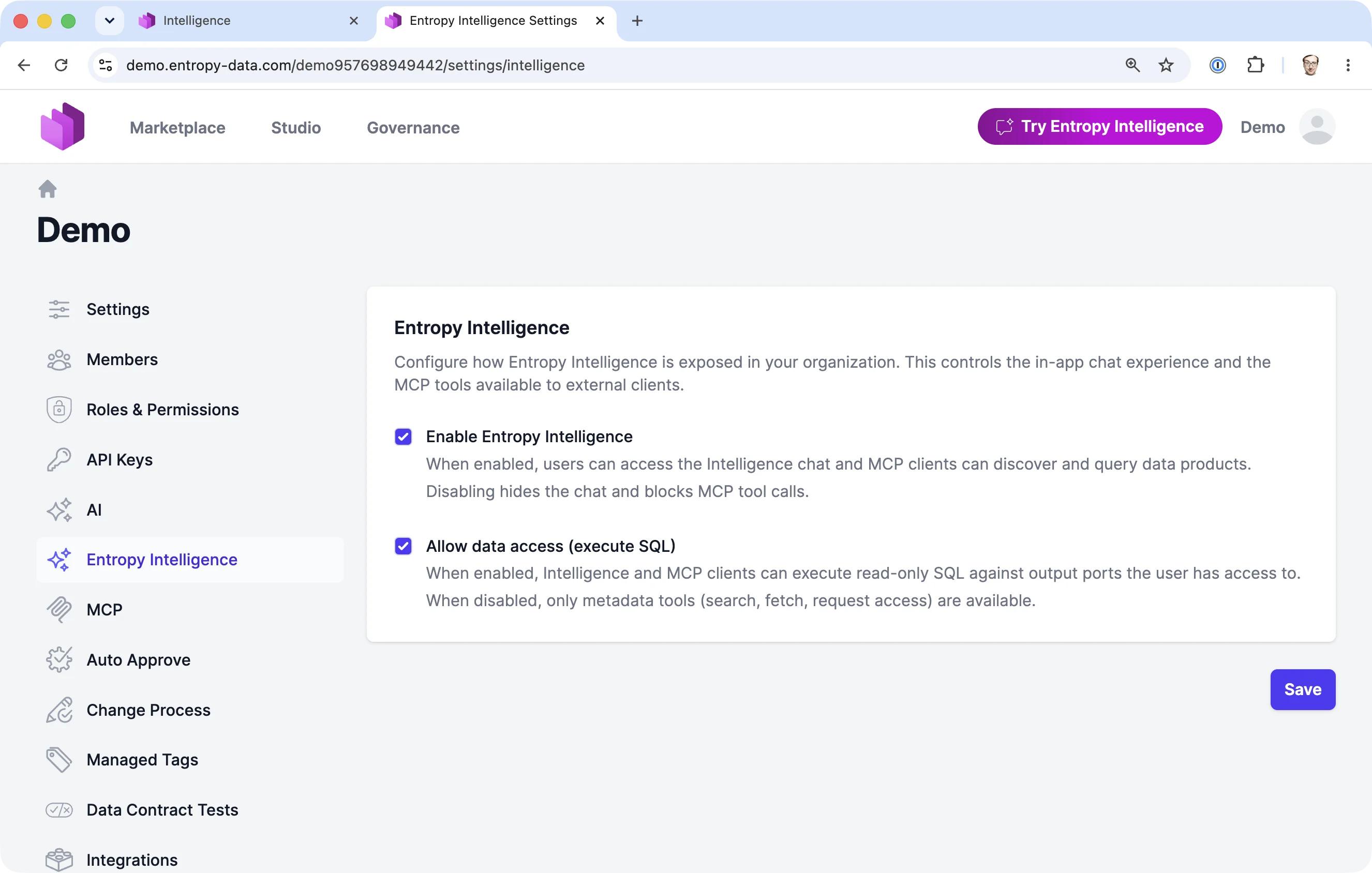The image size is (1372, 873).
Task: Open API Keys settings
Action: 190,460
